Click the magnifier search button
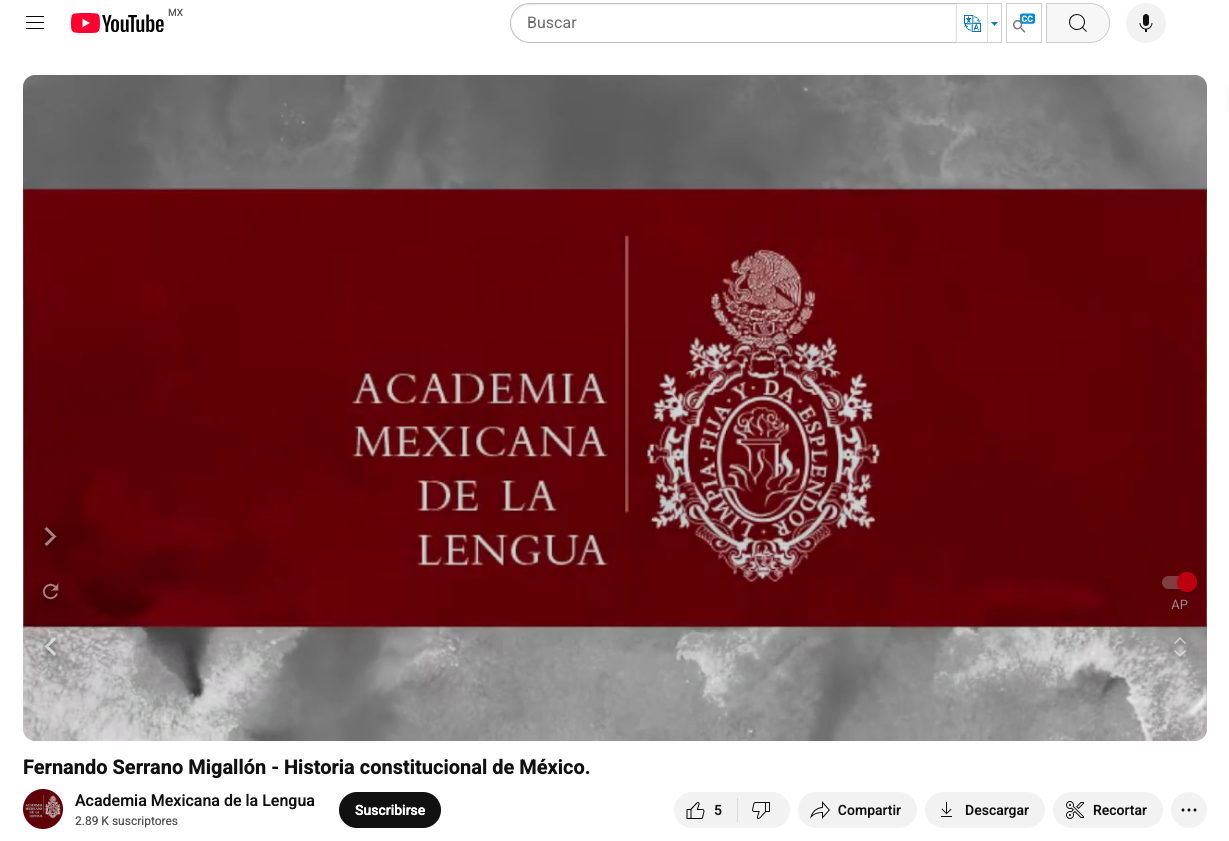The height and width of the screenshot is (841, 1229). point(1078,23)
